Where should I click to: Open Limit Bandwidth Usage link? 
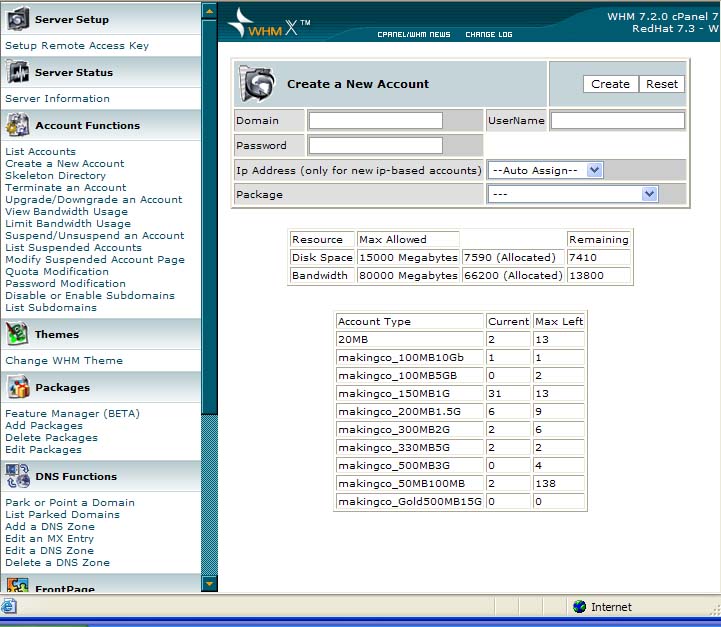[68, 223]
